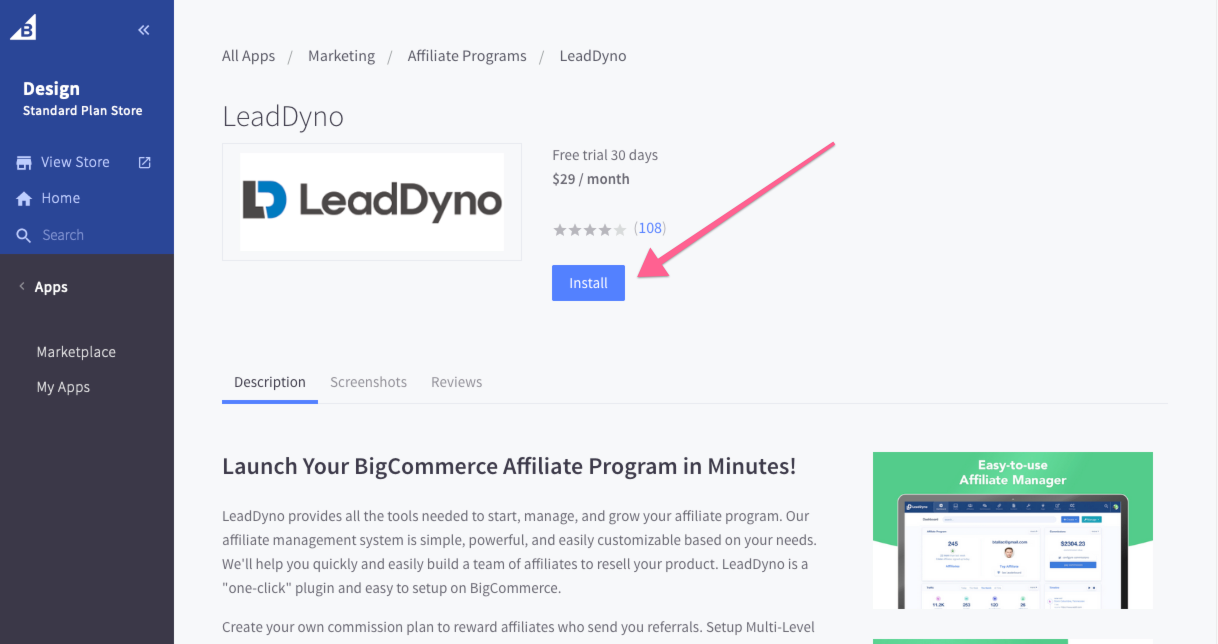Click the Affiliate Manager preview image

1013,530
